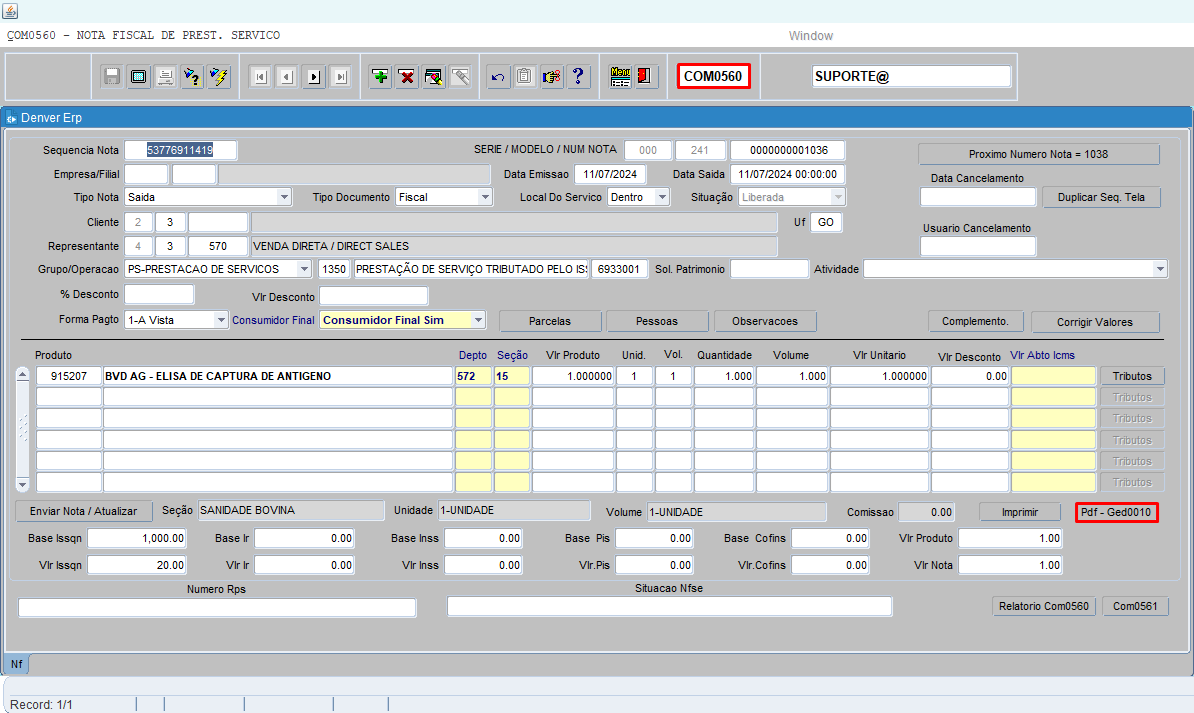The width and height of the screenshot is (1194, 713).
Task: Click the Com0561 button
Action: [x=1135, y=606]
